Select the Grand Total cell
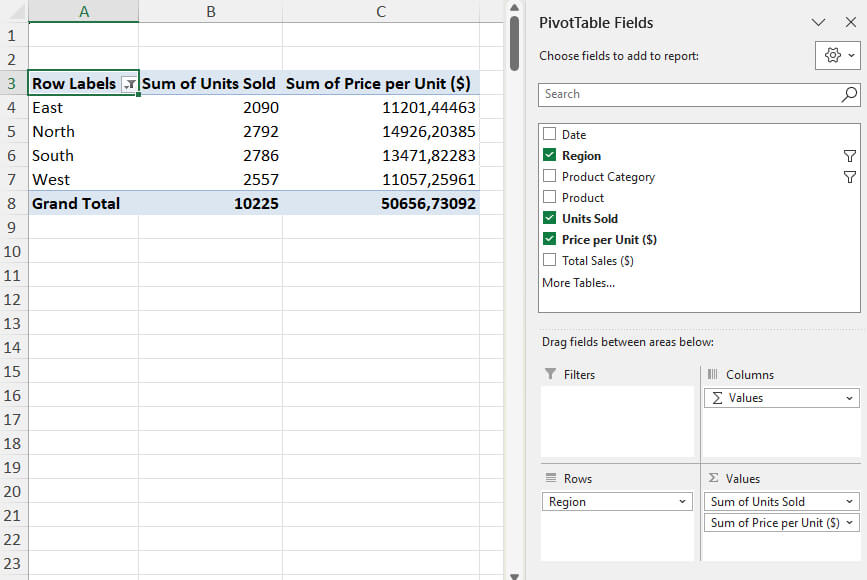The width and height of the screenshot is (867, 580). pos(76,203)
